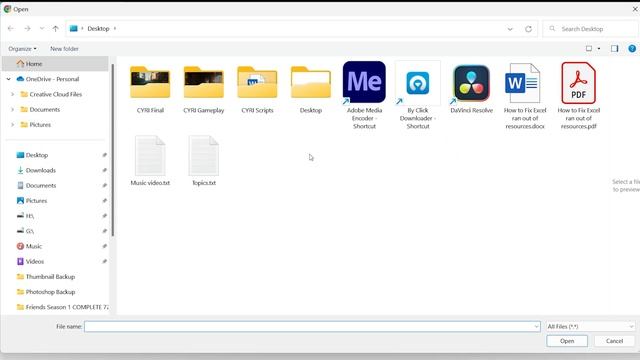Select the Topics.txt file
This screenshot has height=360, width=640.
tap(204, 161)
